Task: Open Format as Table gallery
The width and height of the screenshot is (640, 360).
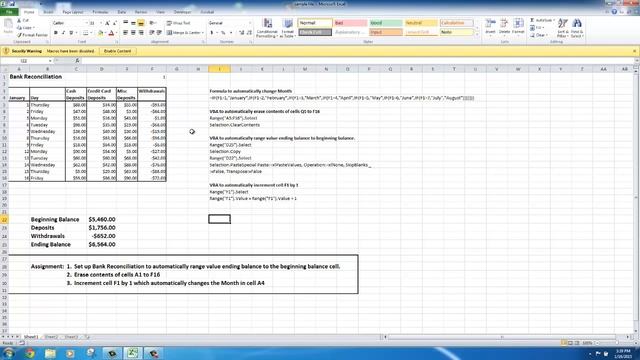Action: tap(288, 28)
